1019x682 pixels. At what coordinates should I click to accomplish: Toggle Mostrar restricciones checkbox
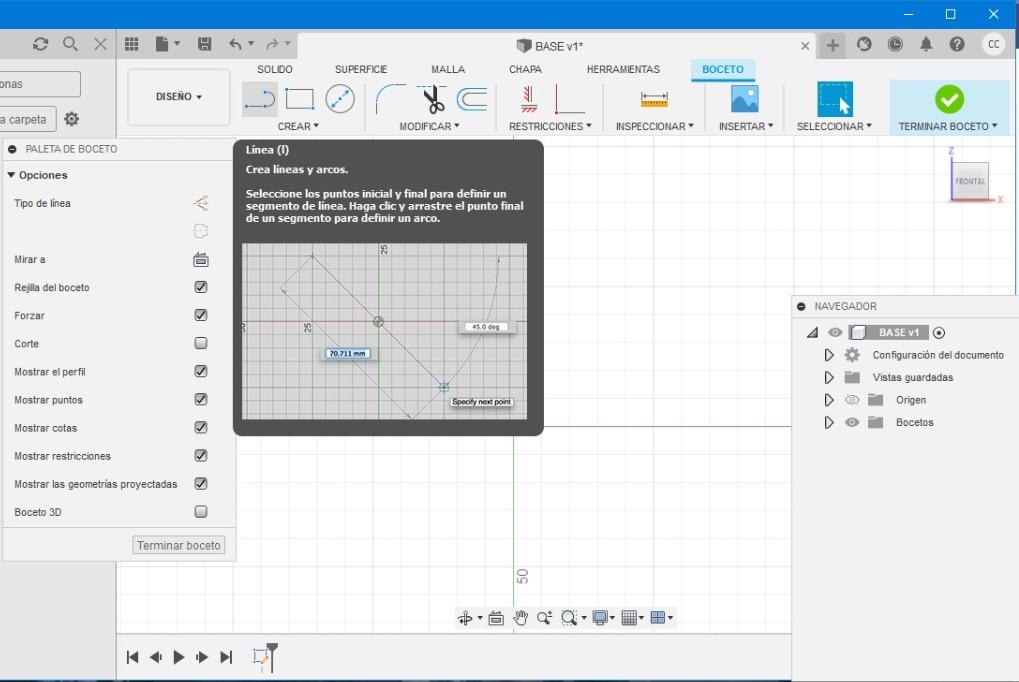tap(201, 455)
